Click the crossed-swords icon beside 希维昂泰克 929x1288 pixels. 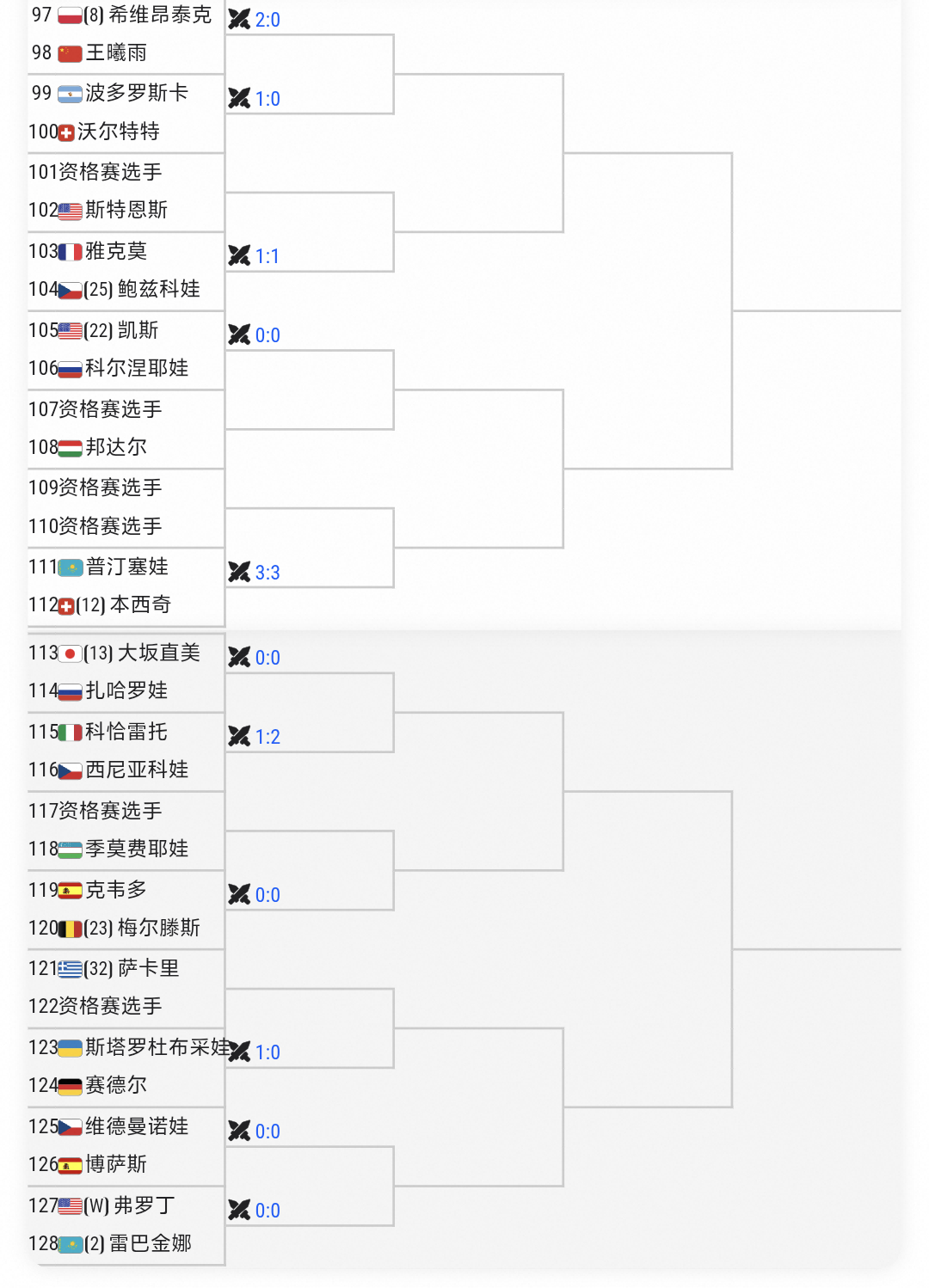pyautogui.click(x=239, y=19)
